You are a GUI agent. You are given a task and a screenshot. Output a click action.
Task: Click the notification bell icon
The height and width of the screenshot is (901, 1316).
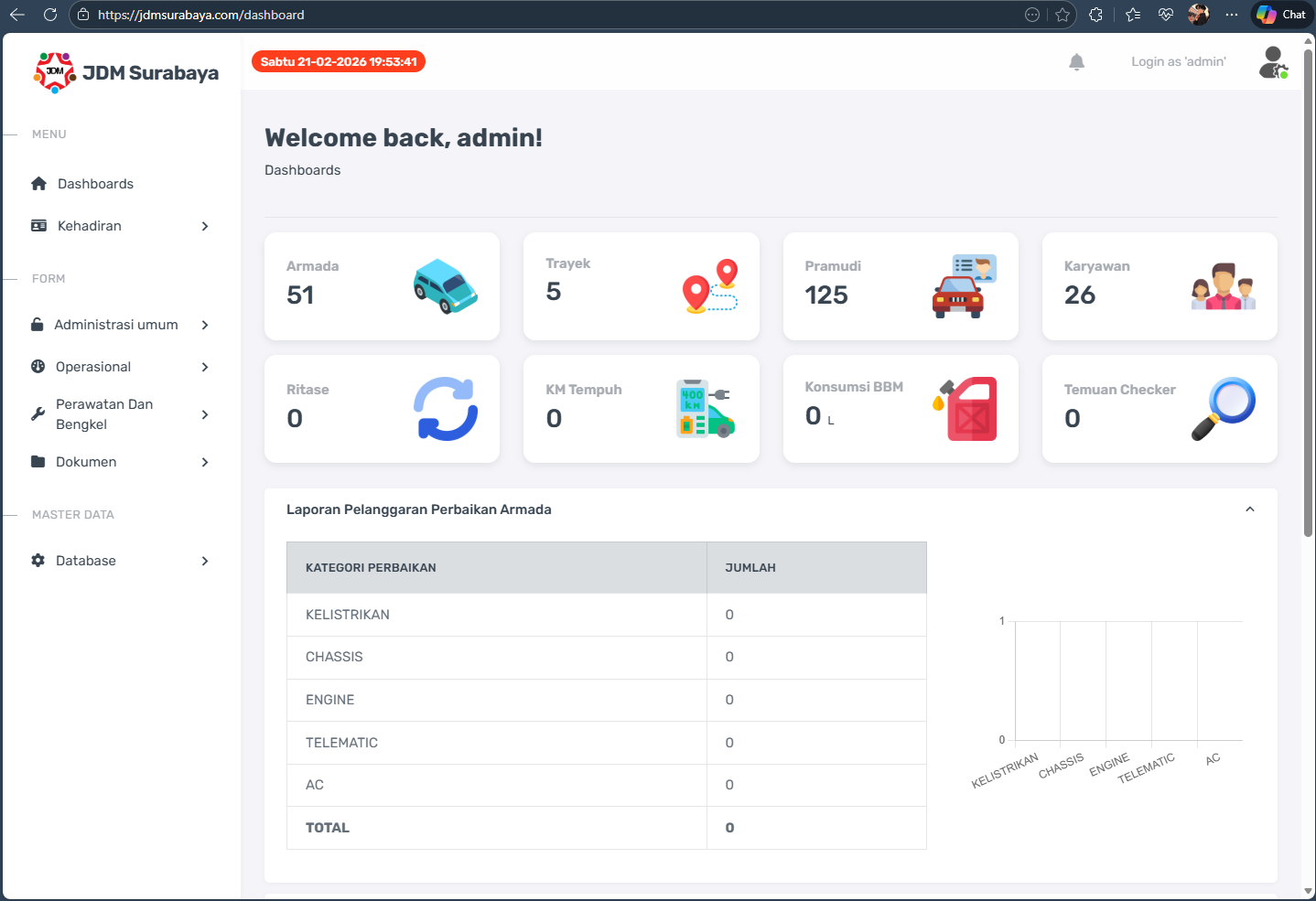[1076, 62]
